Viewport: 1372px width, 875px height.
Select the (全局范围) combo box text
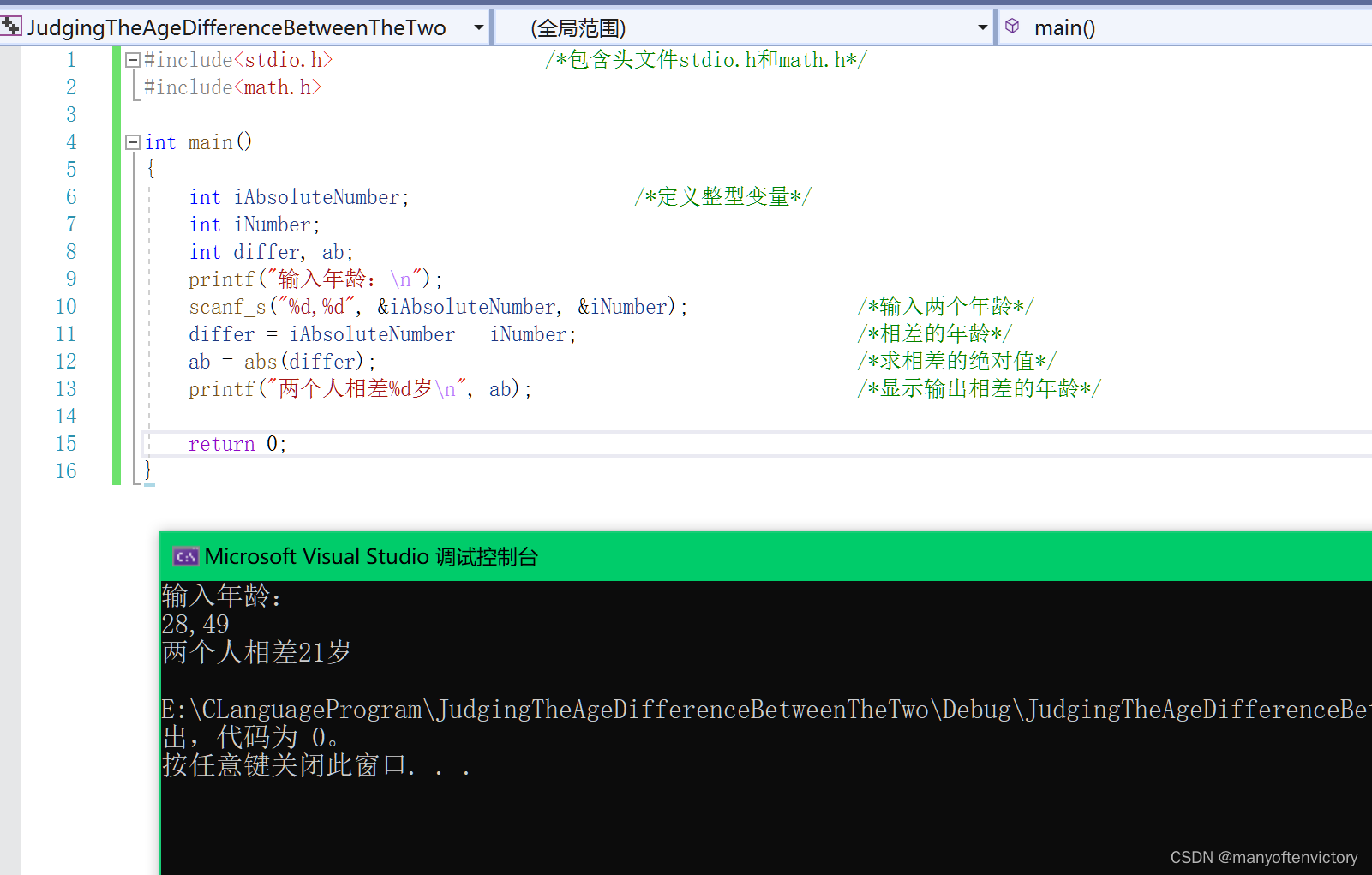coord(578,28)
